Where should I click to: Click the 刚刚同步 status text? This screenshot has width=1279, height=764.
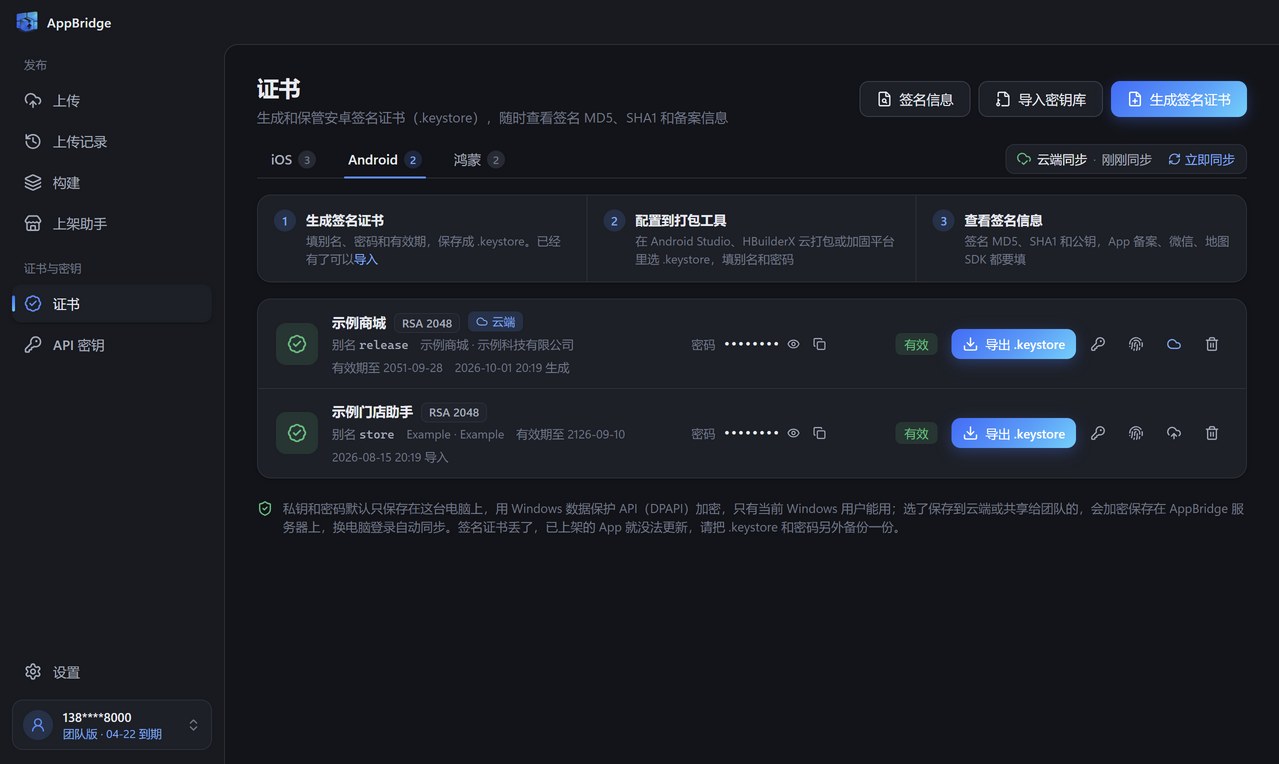point(1126,160)
